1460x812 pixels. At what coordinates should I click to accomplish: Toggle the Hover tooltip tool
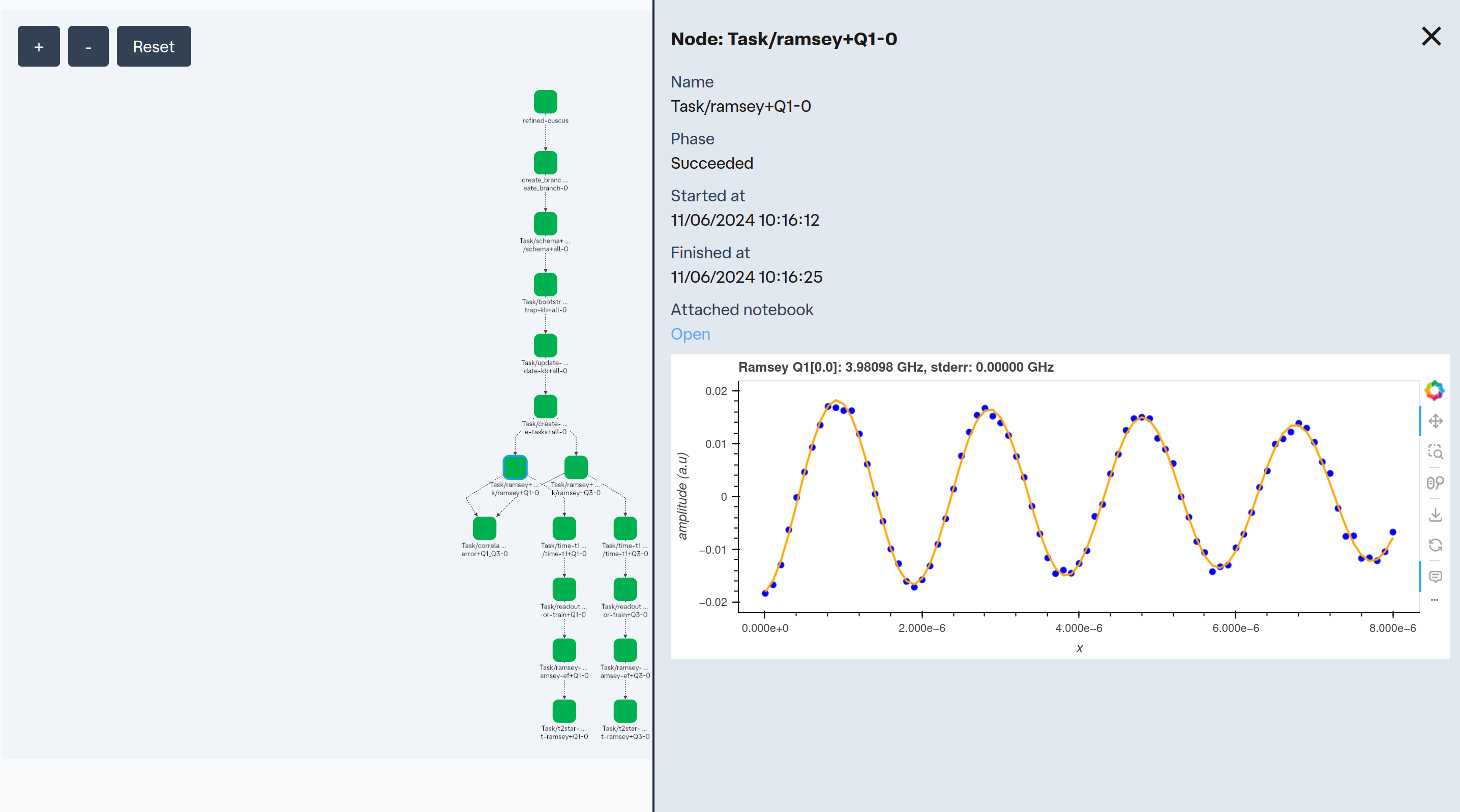tap(1435, 577)
